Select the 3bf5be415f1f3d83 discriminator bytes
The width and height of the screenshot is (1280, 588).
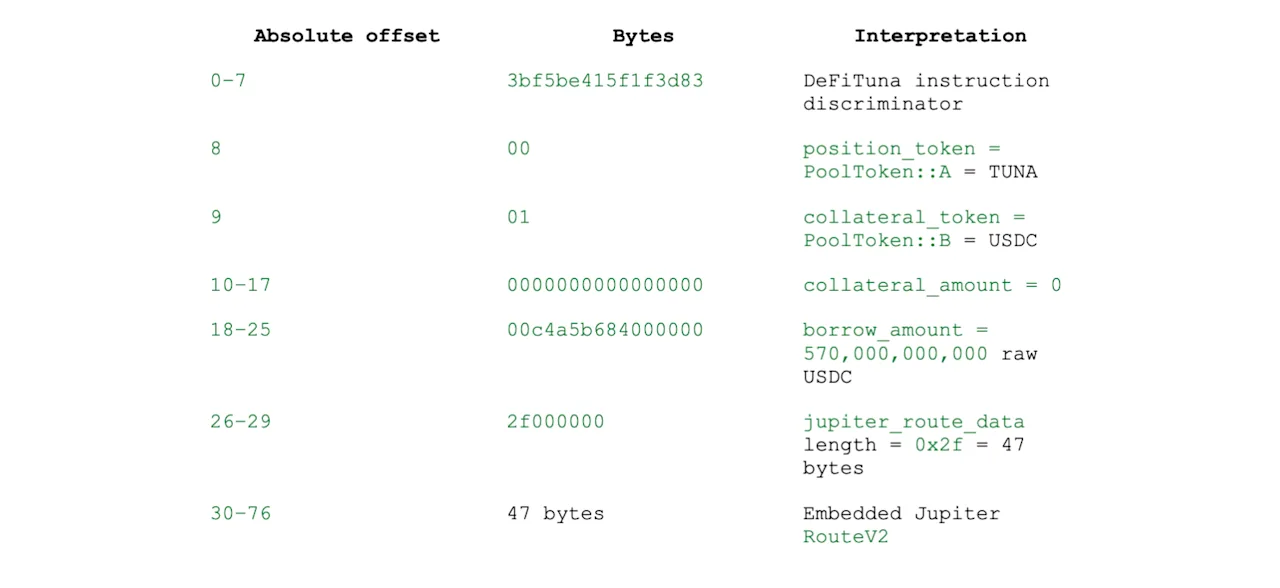click(605, 81)
